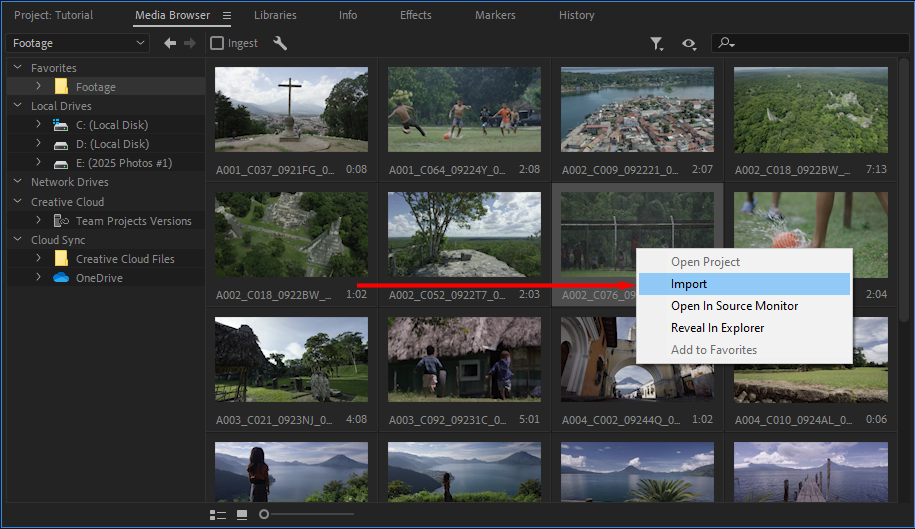Select the D: local disk drive icon
The height and width of the screenshot is (529, 915).
pos(61,145)
